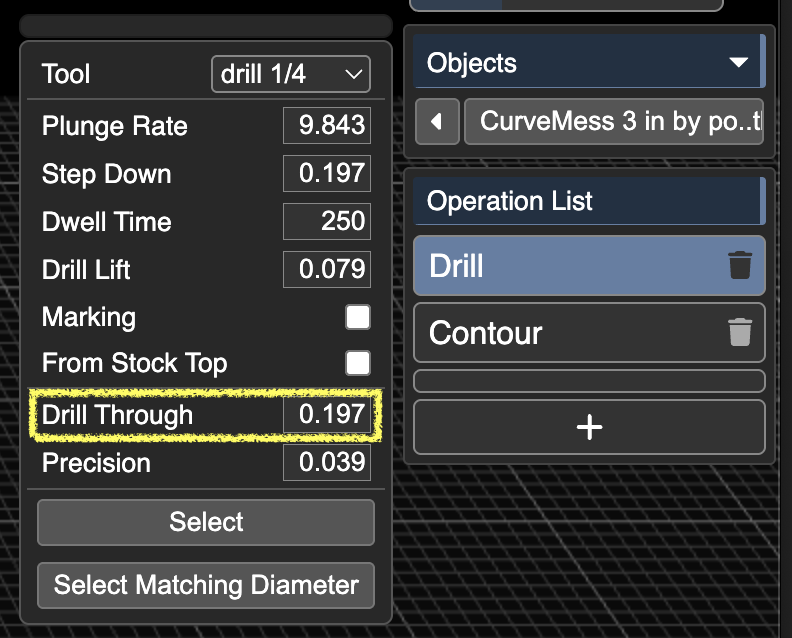Click the Contour operation trash icon

point(739,332)
